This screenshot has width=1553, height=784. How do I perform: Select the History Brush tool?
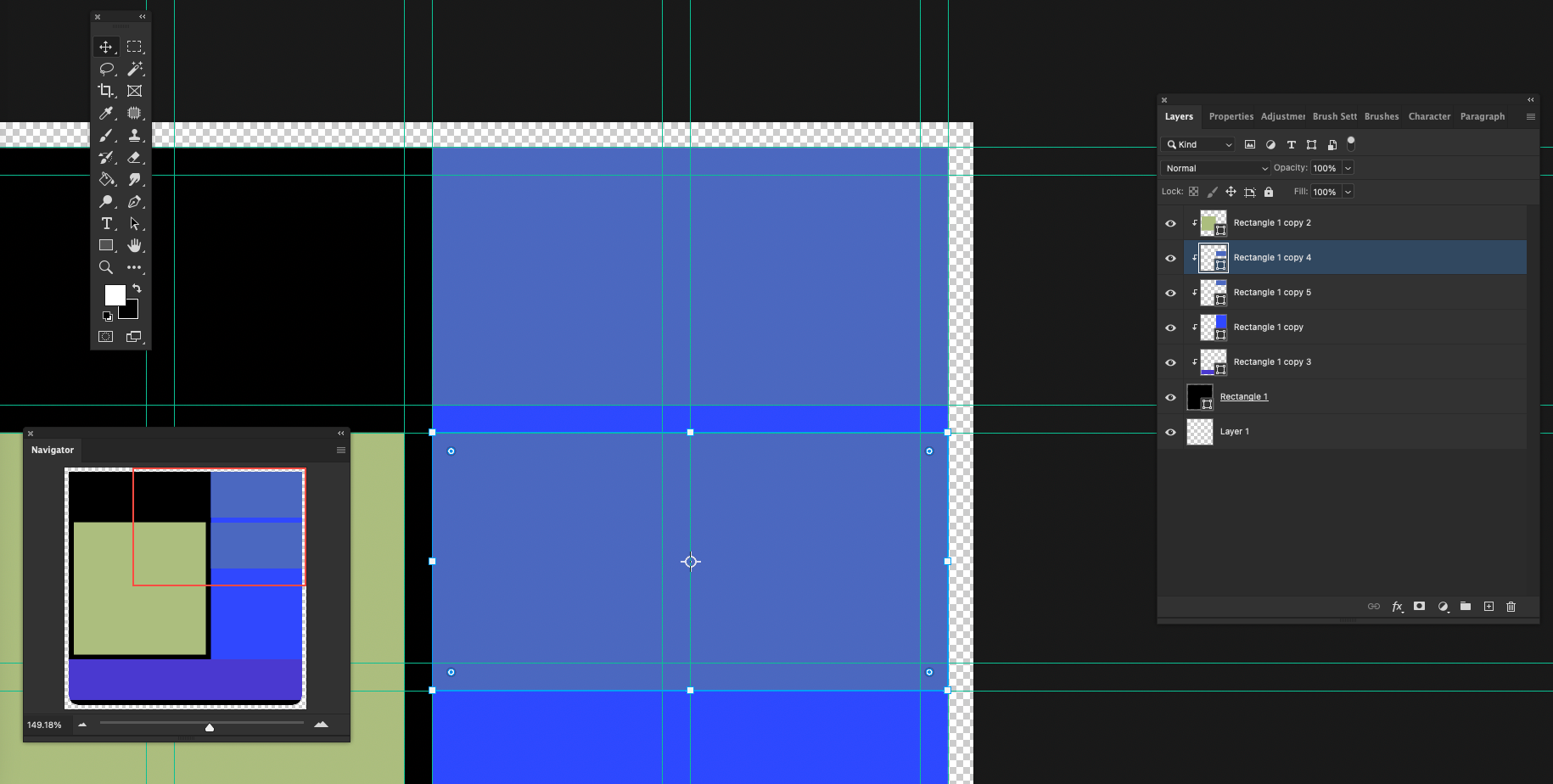point(106,157)
